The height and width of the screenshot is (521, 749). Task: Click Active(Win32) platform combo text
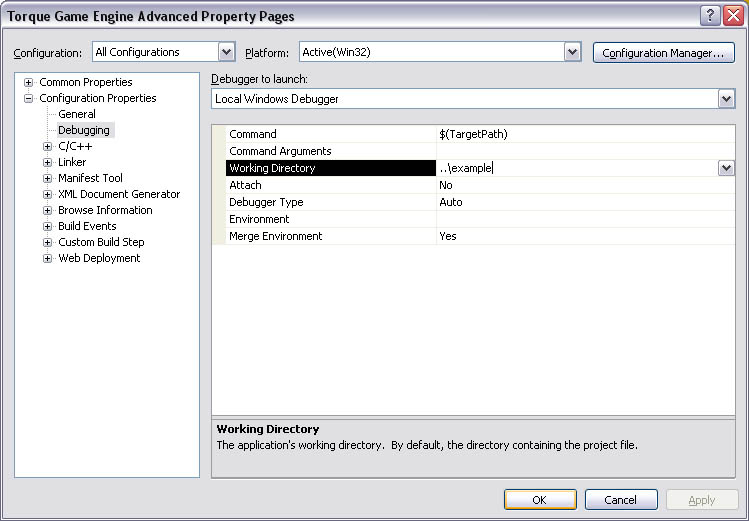tap(336, 52)
